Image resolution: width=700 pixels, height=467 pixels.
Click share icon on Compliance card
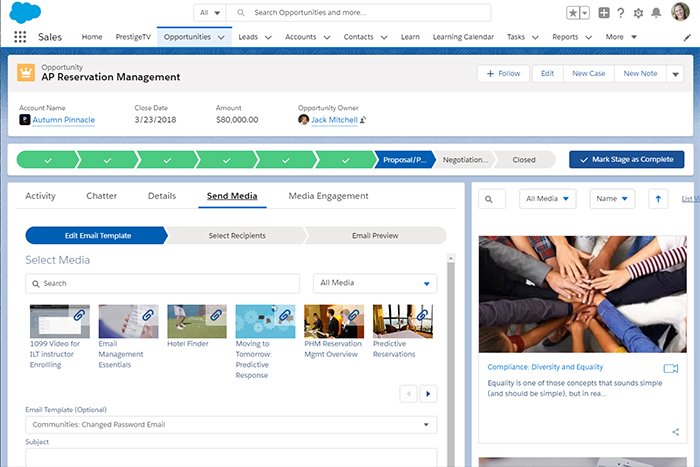[x=676, y=432]
